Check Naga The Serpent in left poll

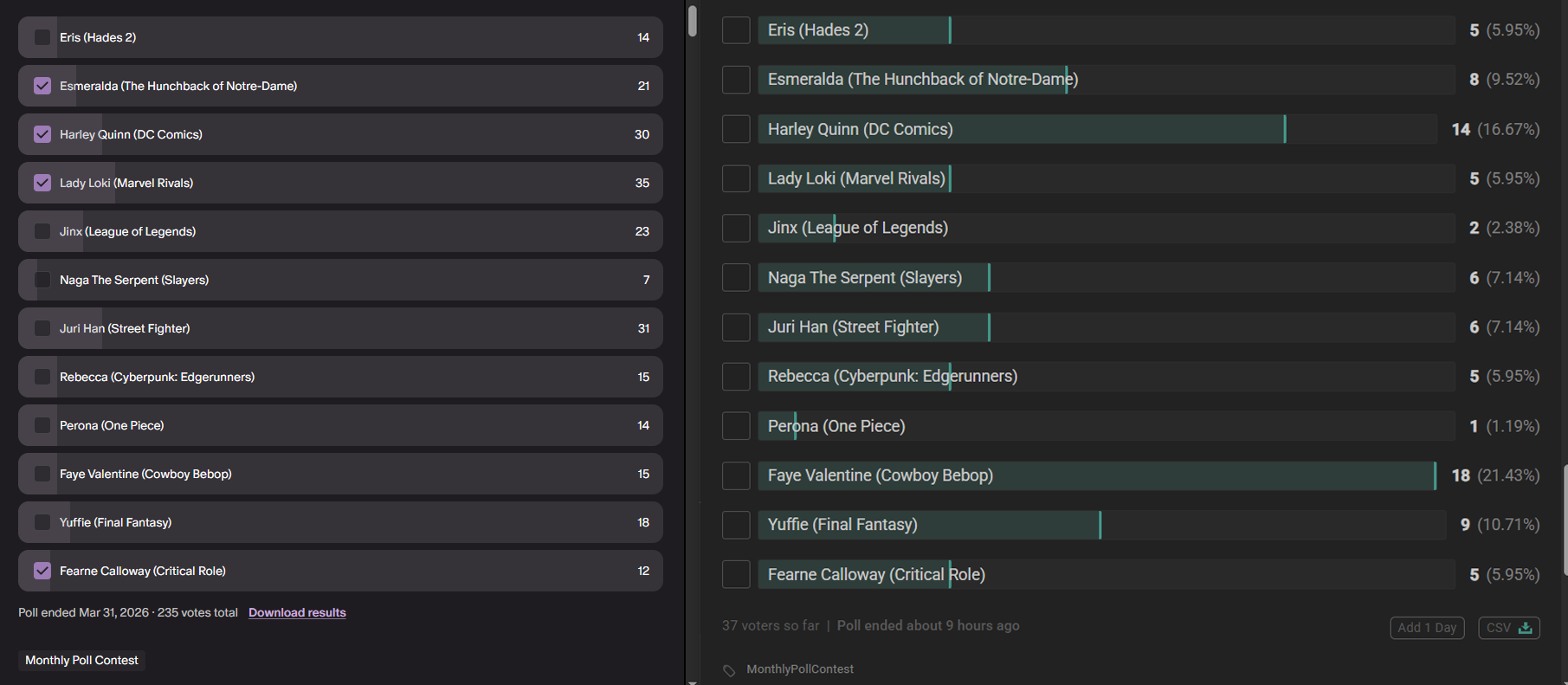point(42,280)
